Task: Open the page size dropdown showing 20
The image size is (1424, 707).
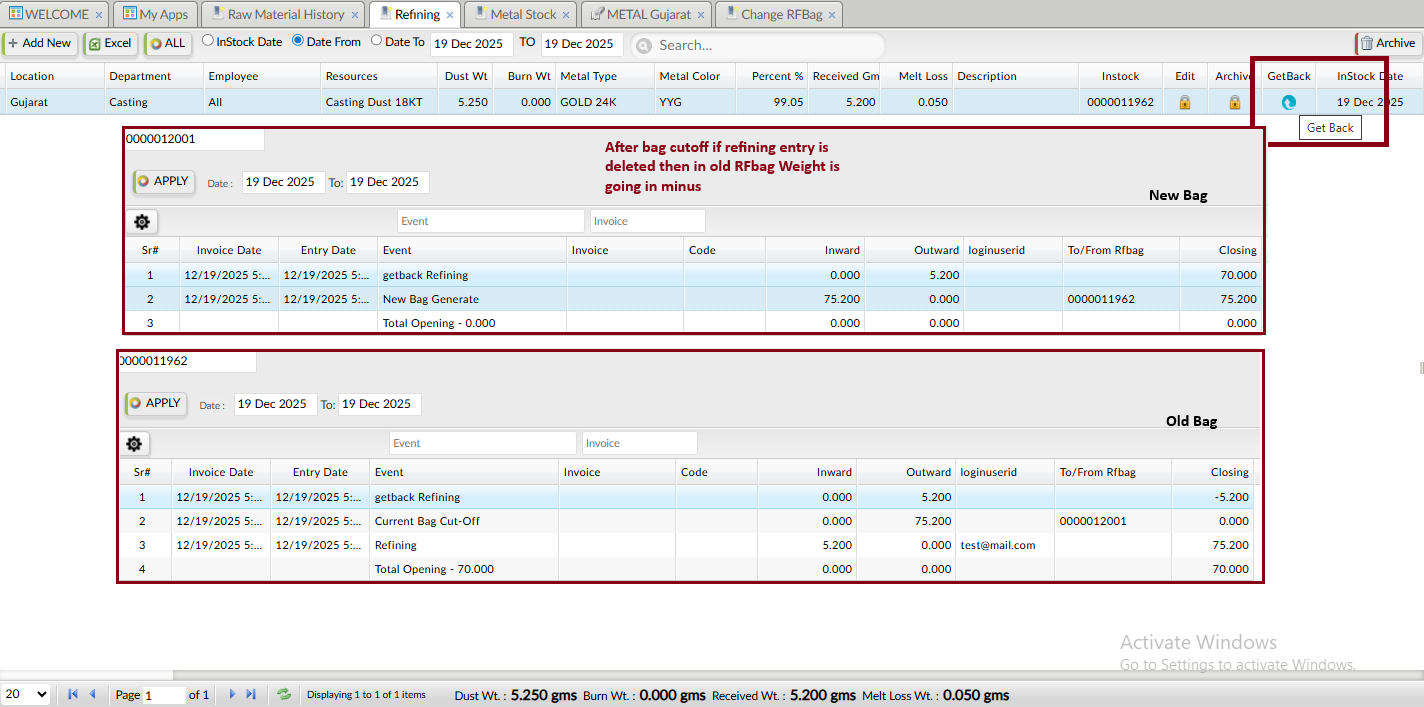Action: (x=26, y=694)
